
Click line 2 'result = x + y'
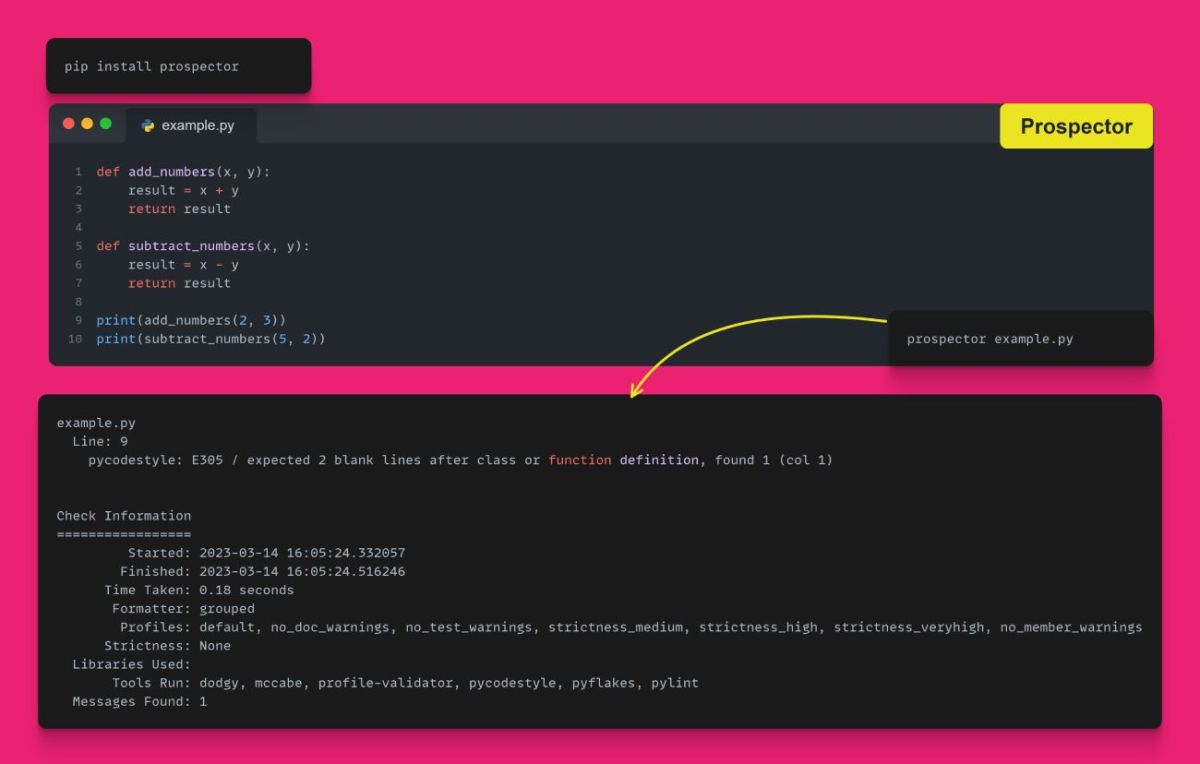tap(183, 190)
